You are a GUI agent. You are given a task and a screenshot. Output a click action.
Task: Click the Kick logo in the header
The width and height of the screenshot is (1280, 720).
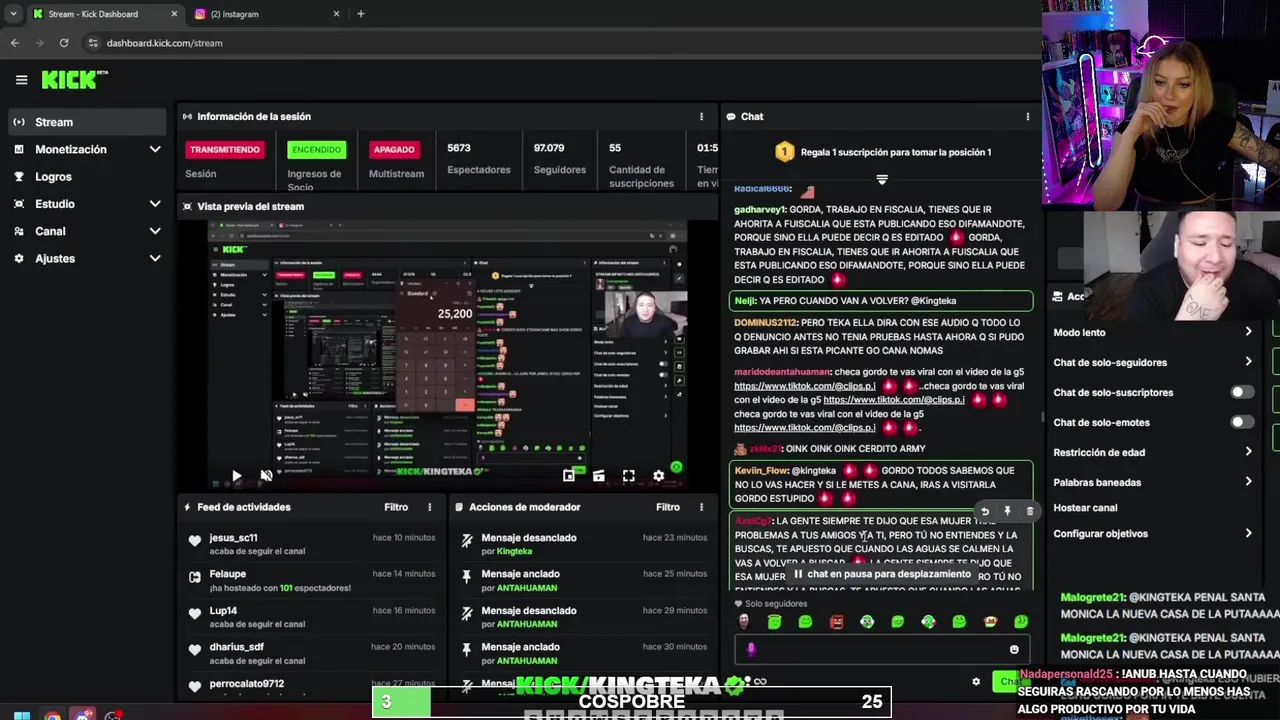point(74,80)
